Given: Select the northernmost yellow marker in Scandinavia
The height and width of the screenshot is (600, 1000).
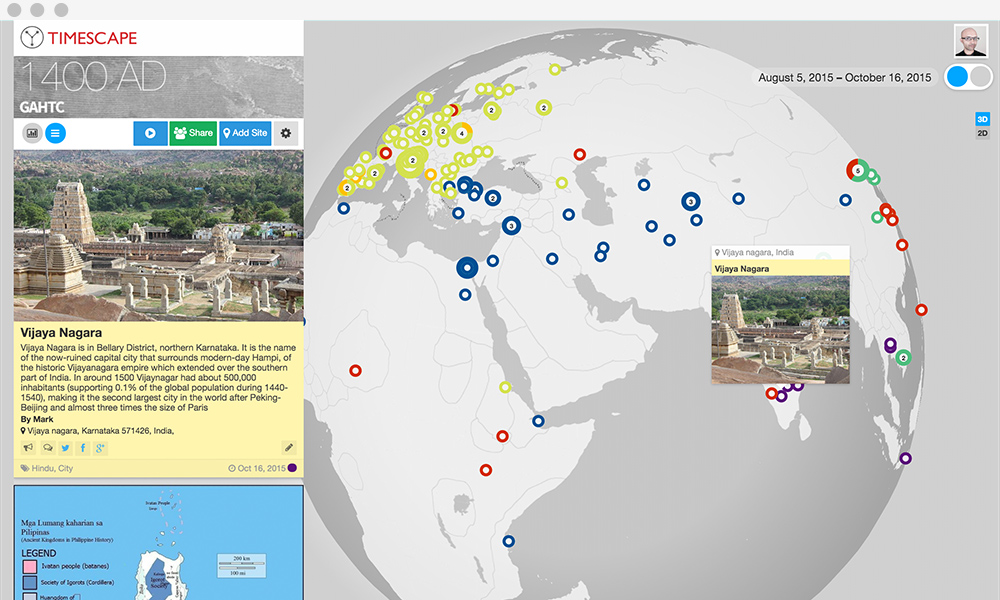Looking at the screenshot, I should click(555, 69).
